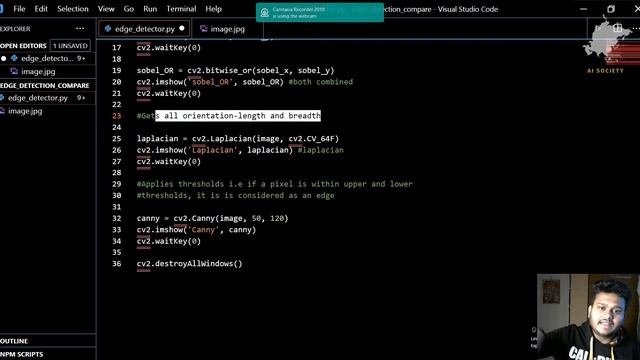Open the Selection menu
This screenshot has width=640, height=360.
[73, 9]
